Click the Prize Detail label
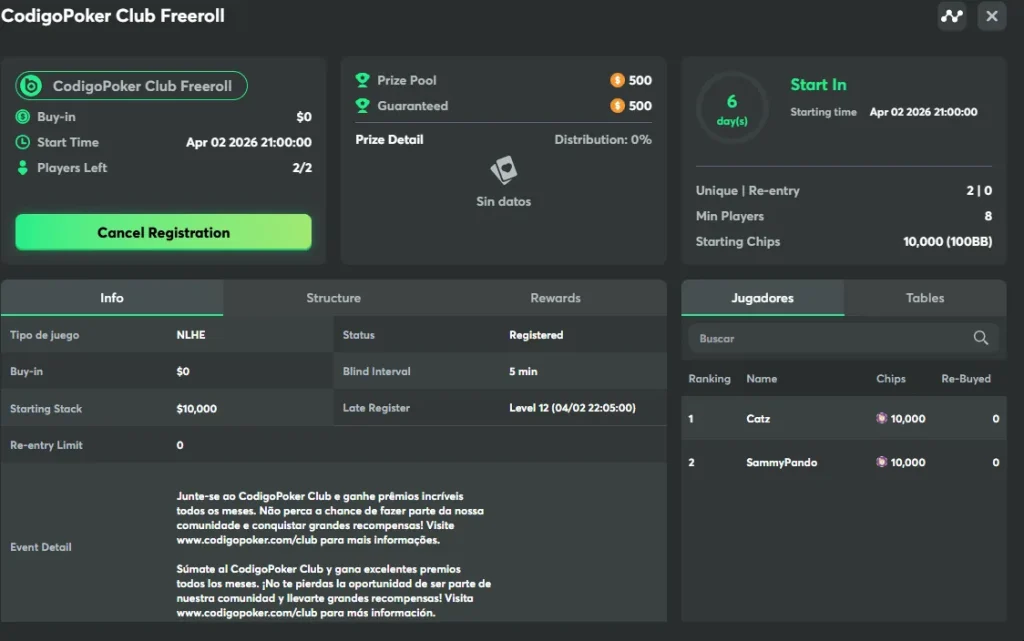This screenshot has width=1024, height=641. point(389,140)
